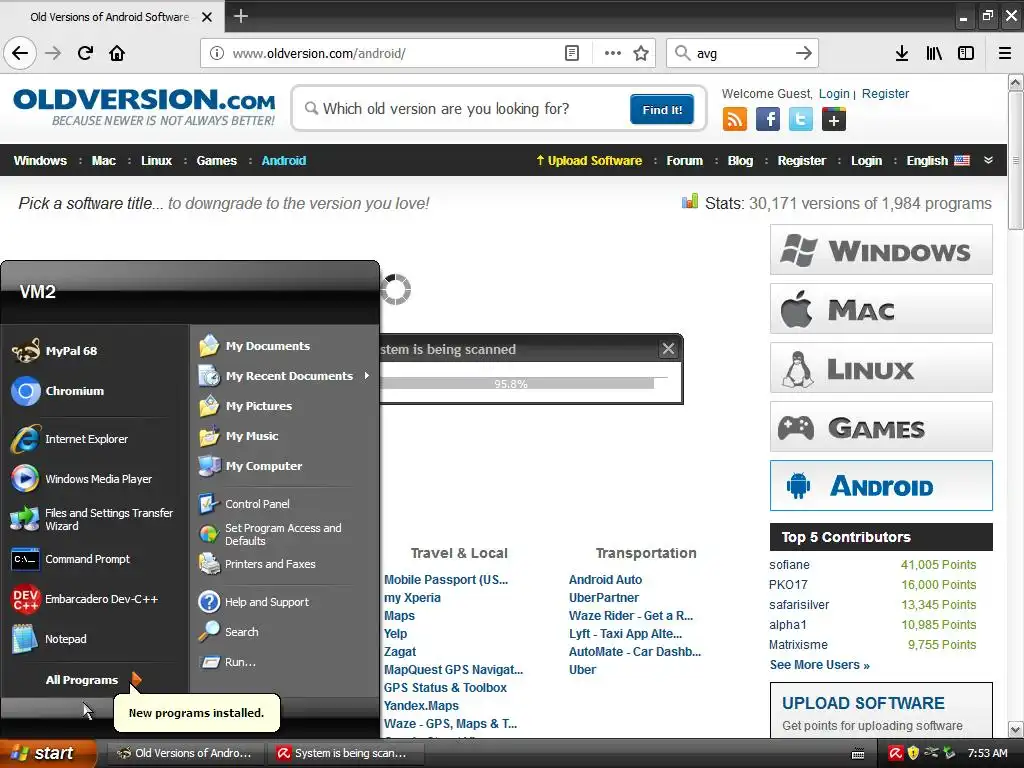Go back in browser history
Viewport: 1024px width, 768px height.
20,53
